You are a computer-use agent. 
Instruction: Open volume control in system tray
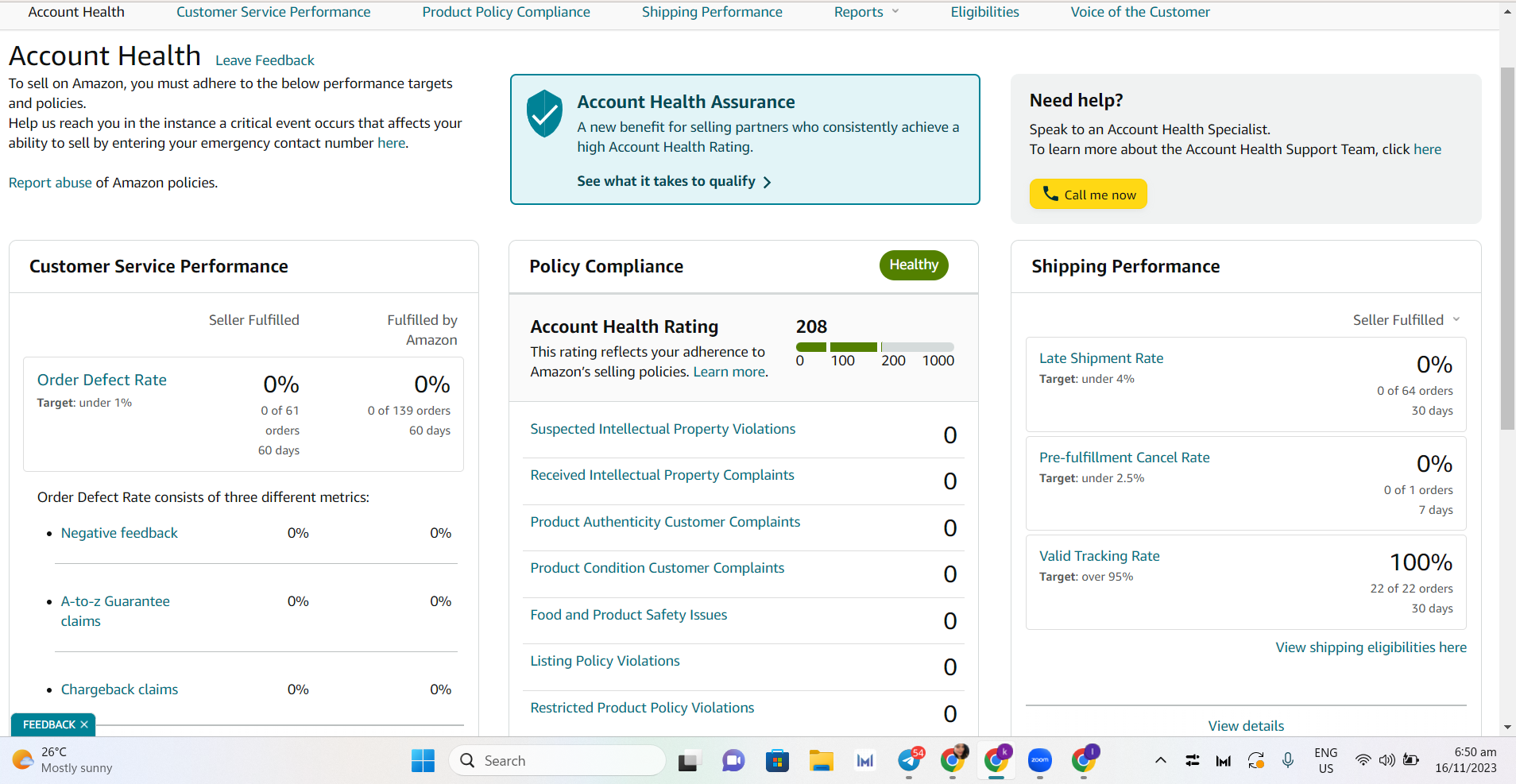click(1387, 760)
